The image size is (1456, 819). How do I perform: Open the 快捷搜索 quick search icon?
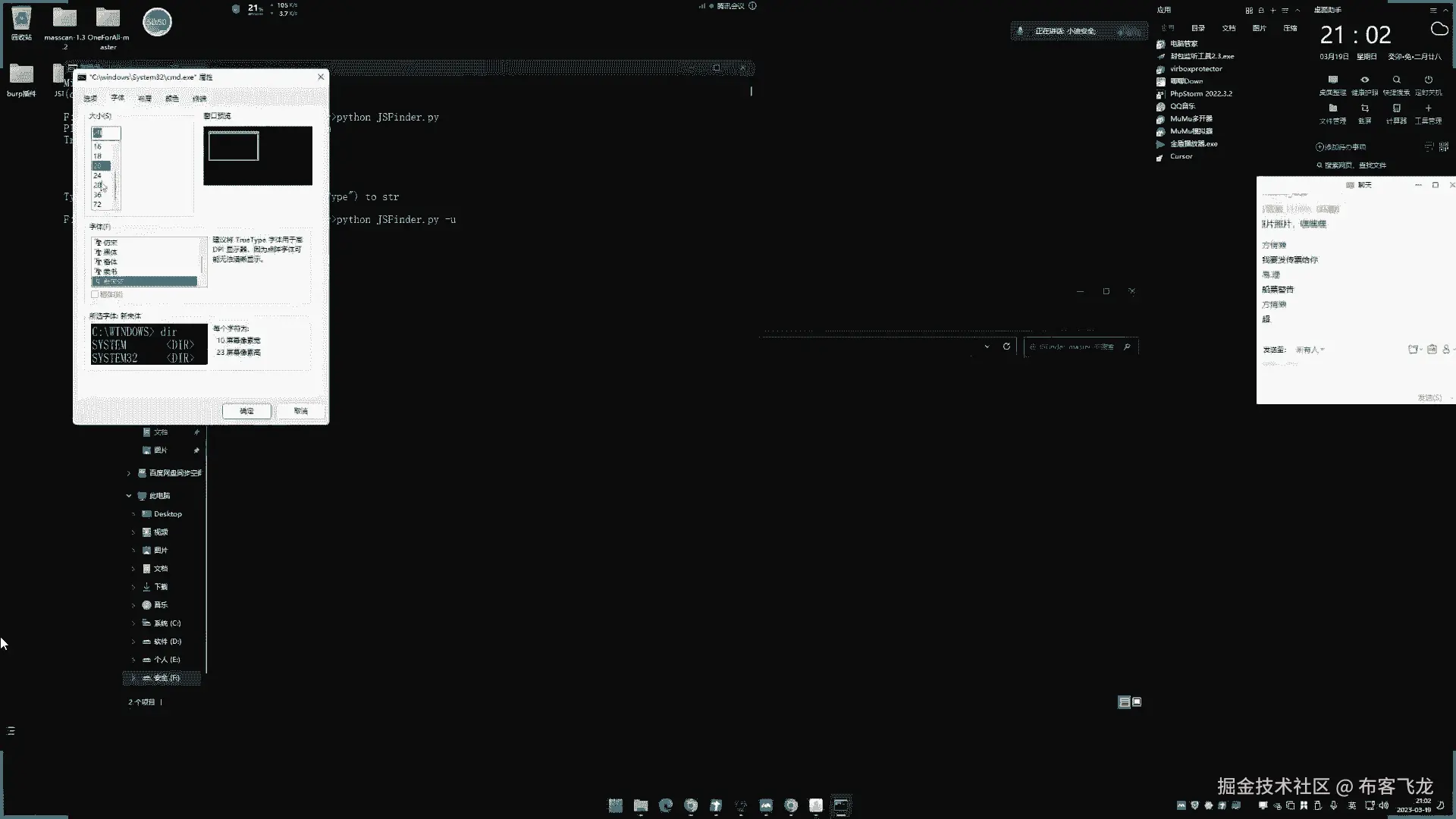pyautogui.click(x=1396, y=80)
